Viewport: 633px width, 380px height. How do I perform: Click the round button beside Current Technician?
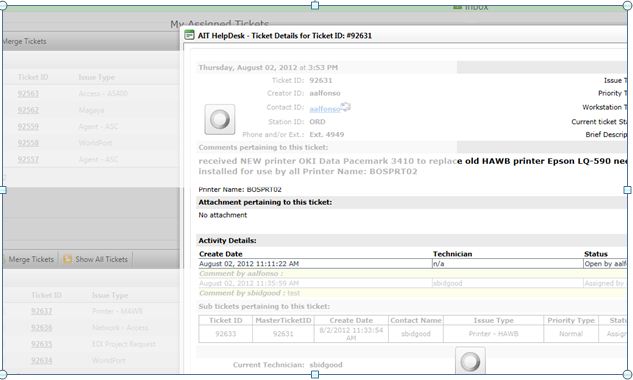[x=470, y=361]
